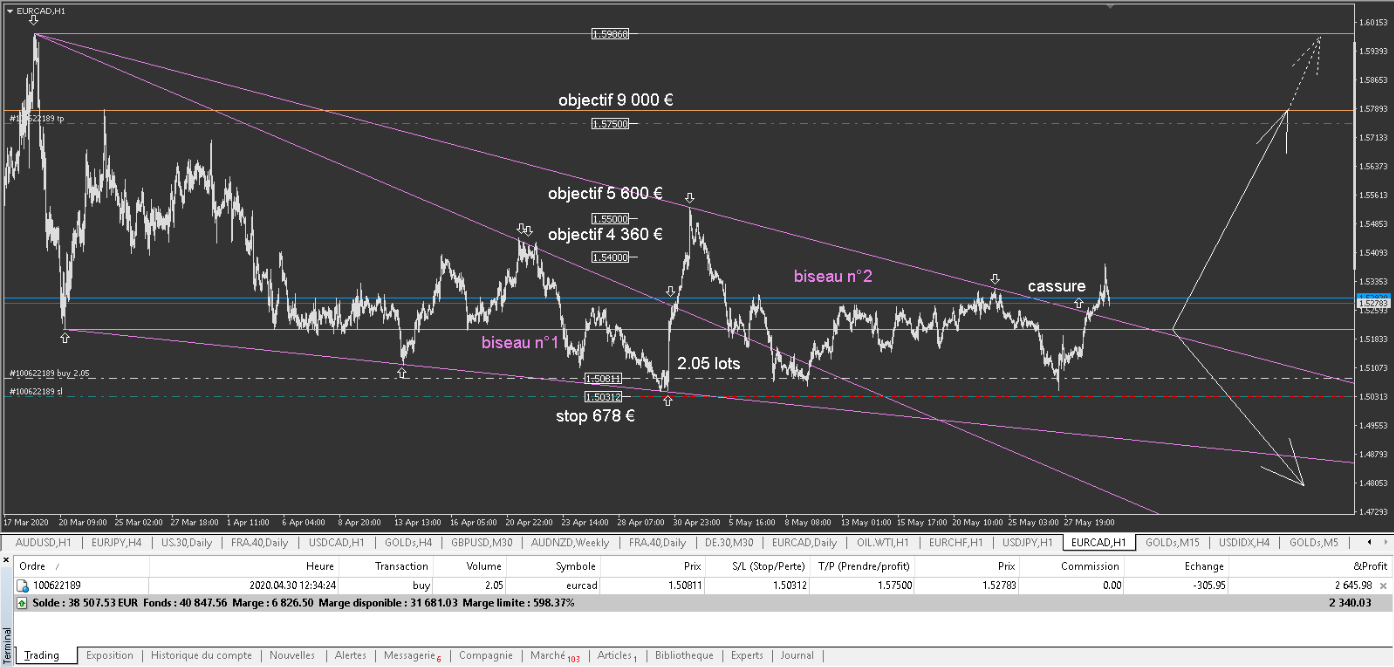
Task: Select the active EURCAD,H1 chart tab
Action: point(1099,542)
